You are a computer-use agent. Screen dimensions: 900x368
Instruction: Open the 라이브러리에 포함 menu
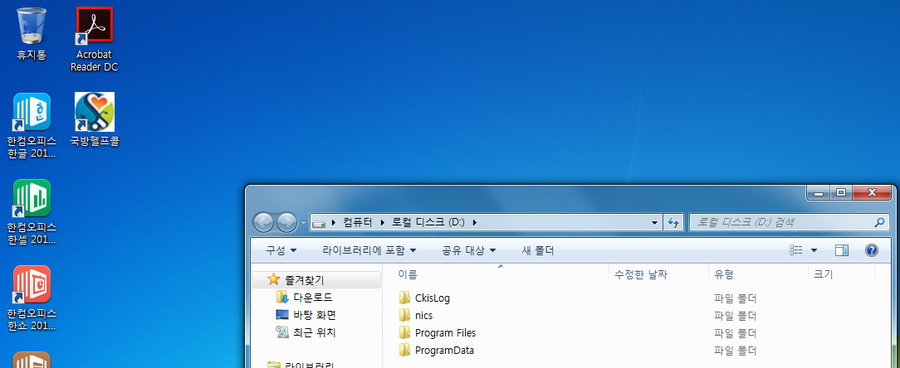(369, 251)
